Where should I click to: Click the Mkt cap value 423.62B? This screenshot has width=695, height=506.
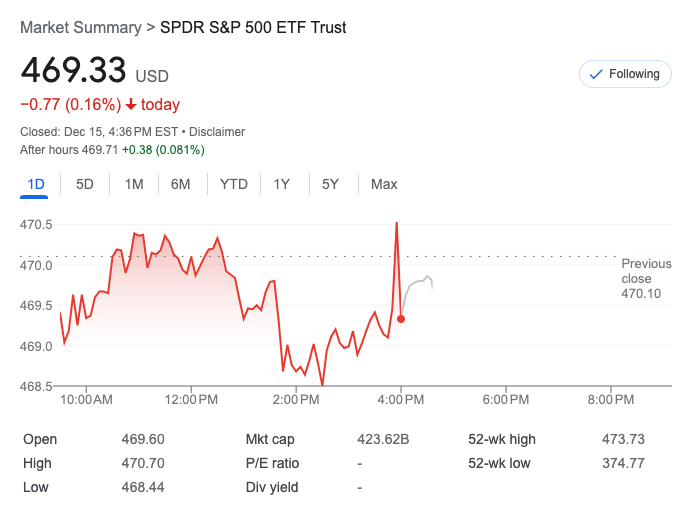pyautogui.click(x=384, y=439)
